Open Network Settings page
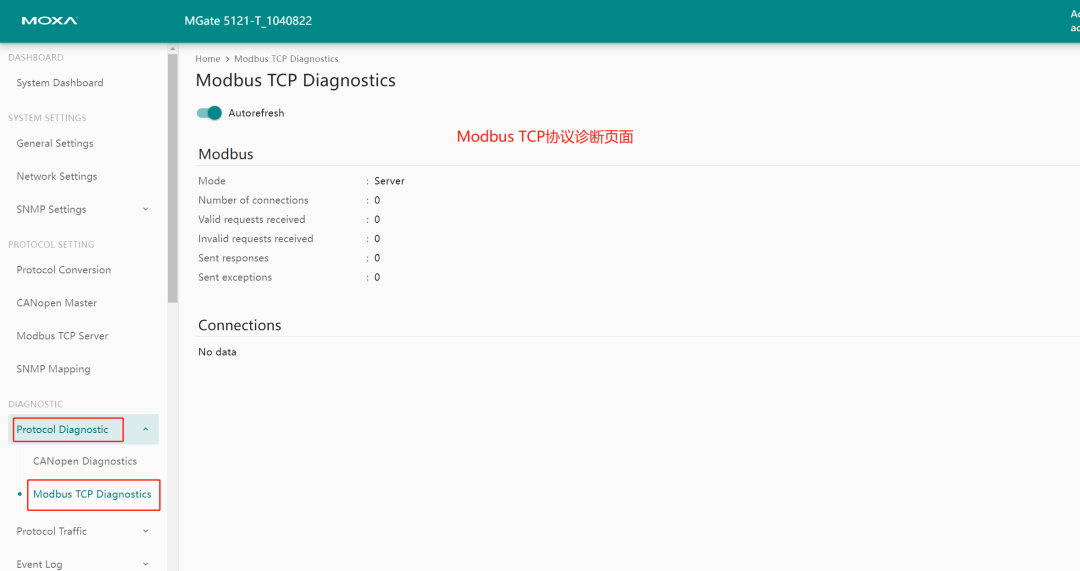The image size is (1080, 571). [57, 176]
